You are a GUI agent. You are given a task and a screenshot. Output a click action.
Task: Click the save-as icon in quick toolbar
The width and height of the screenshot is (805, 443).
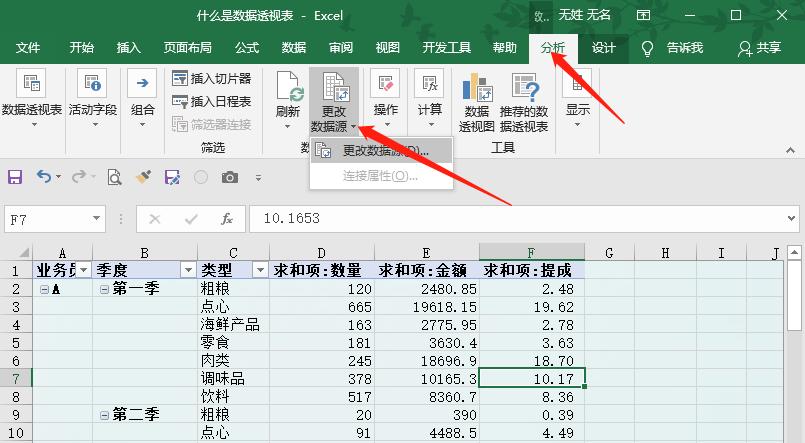click(x=172, y=178)
